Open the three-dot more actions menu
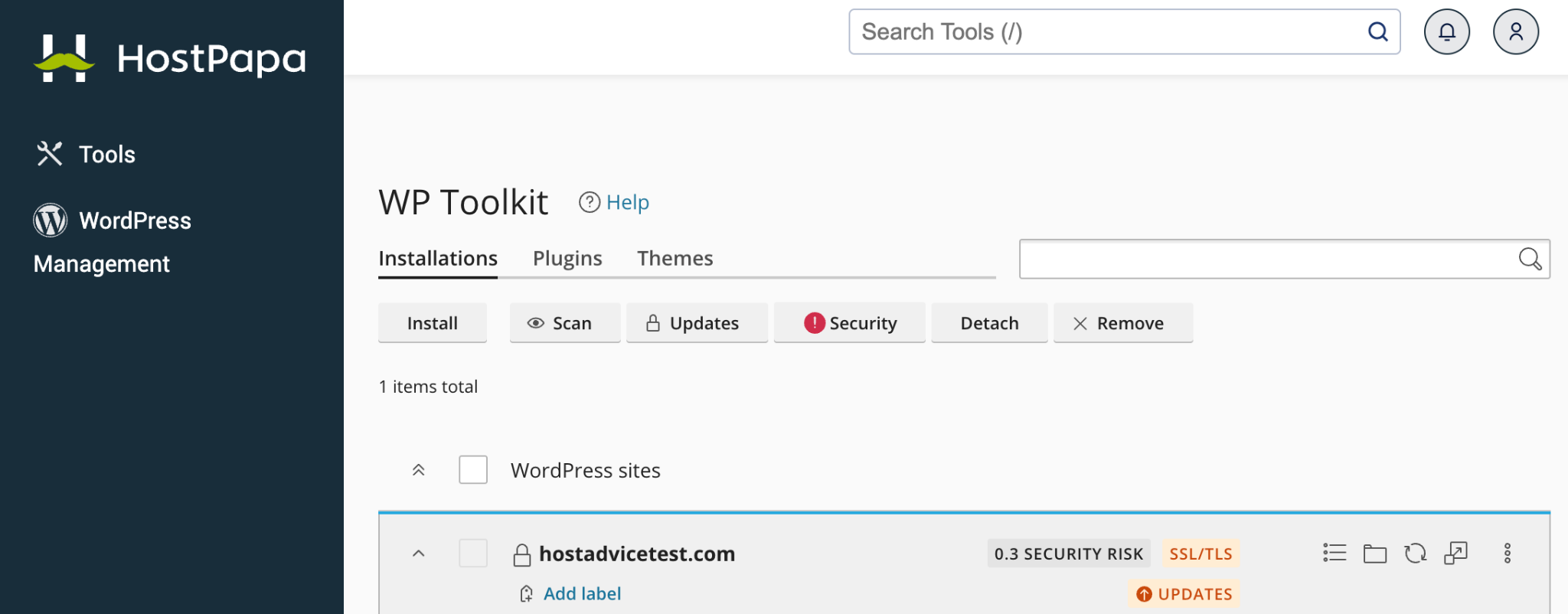Viewport: 1568px width, 614px height. point(1507,553)
